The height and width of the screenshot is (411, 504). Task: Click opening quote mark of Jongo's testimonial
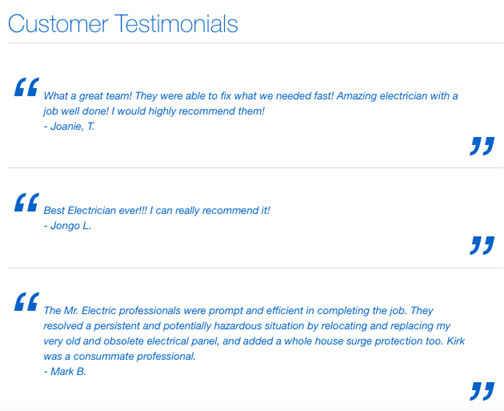pyautogui.click(x=27, y=202)
